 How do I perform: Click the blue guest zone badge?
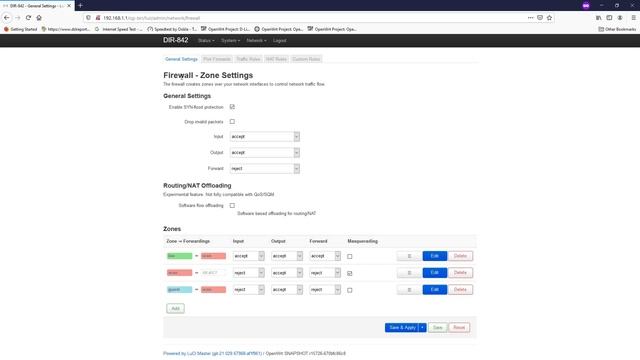coord(179,289)
